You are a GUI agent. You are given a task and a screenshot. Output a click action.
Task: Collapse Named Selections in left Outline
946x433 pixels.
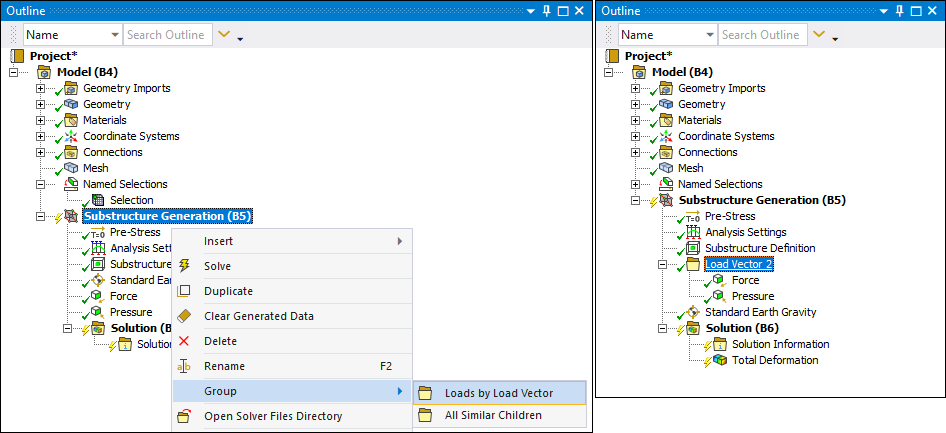[40, 184]
